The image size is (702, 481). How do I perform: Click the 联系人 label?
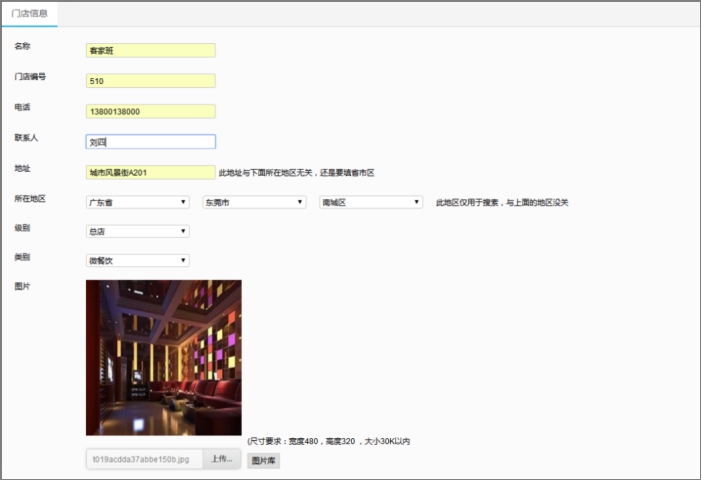(26, 137)
